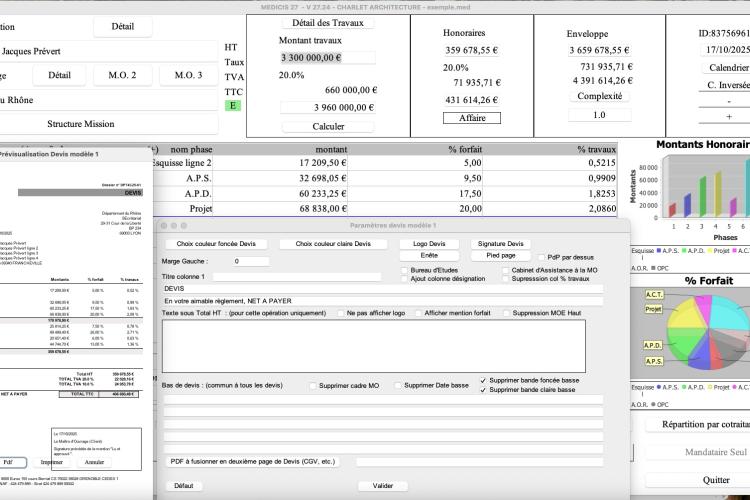Check Supprimer Date basse option
Screen dimensions: 750x500
point(398,385)
